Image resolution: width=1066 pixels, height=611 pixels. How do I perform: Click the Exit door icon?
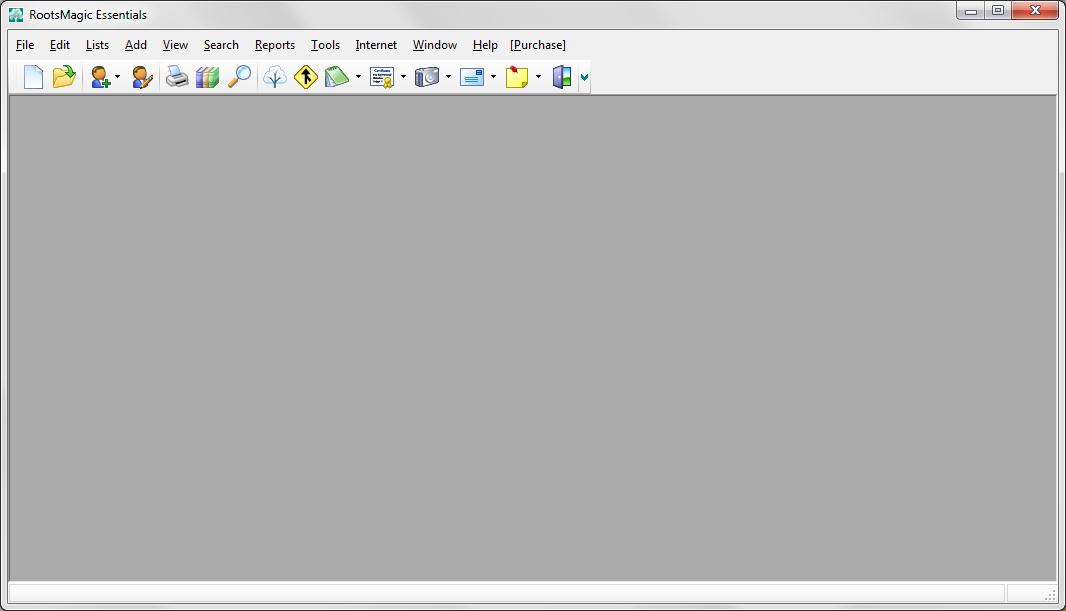(x=561, y=77)
